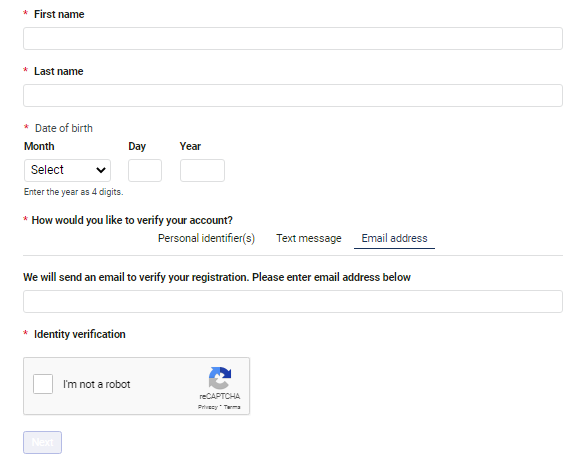Choose the Email address tab
Image resolution: width=583 pixels, height=473 pixels.
click(x=394, y=238)
